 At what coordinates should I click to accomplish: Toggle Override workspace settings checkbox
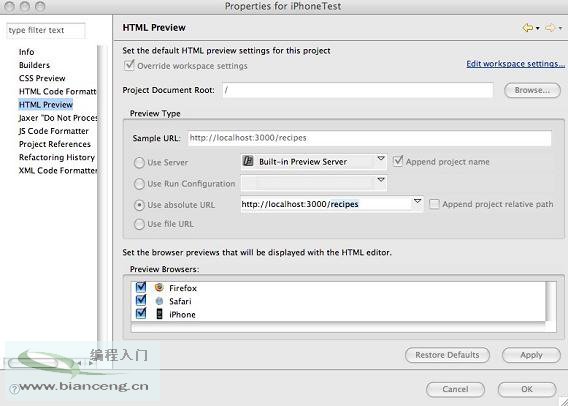tap(129, 65)
